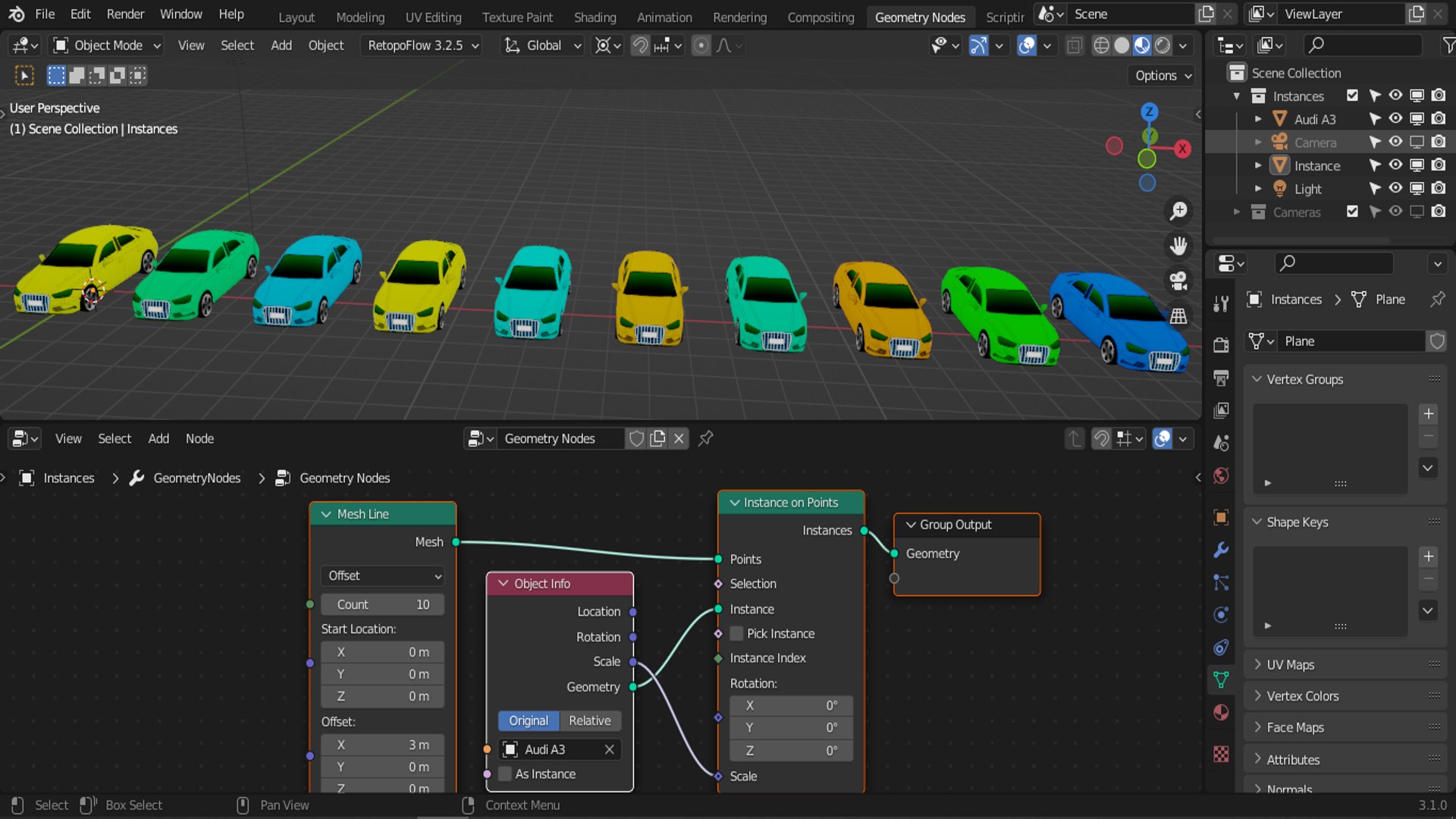Viewport: 1456px width, 819px height.
Task: Select the Relative transform space button
Action: [590, 720]
